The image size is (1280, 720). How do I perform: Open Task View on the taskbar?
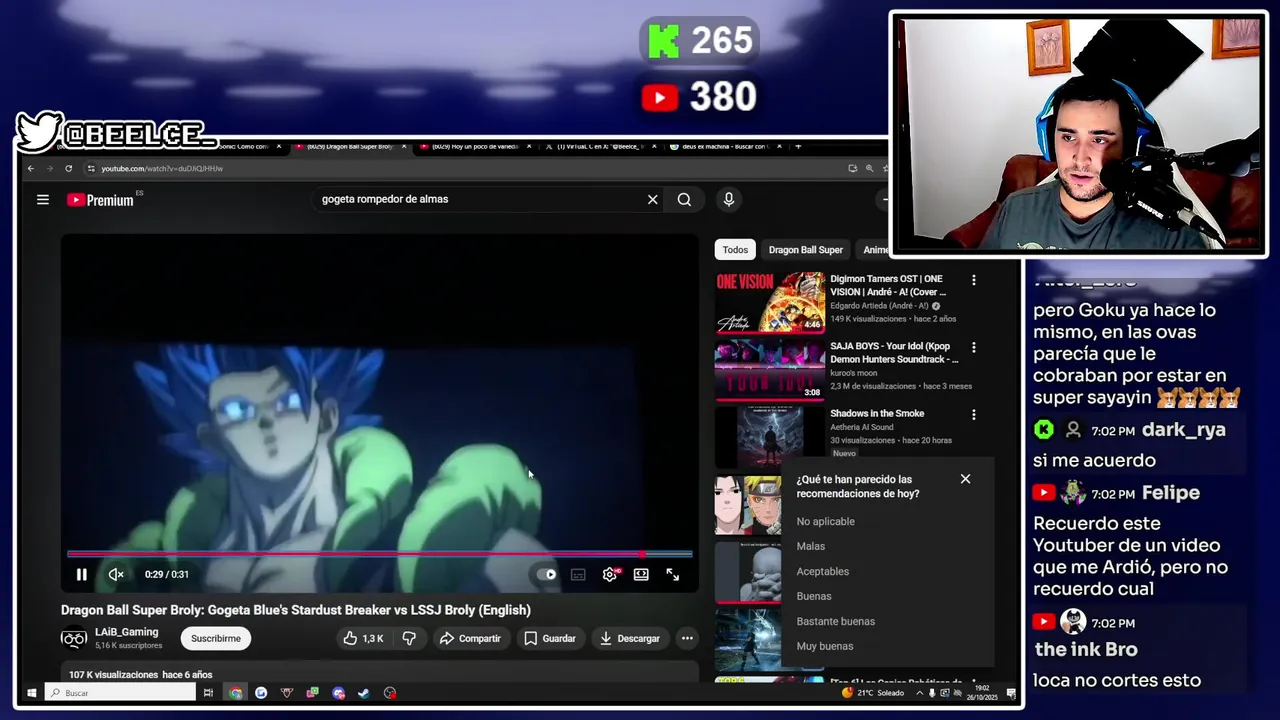point(208,693)
